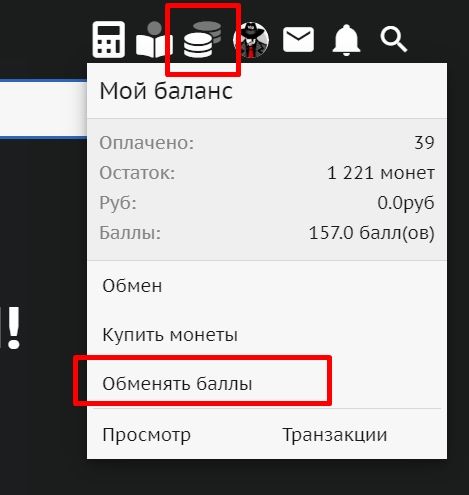
Task: Click the user avatar with hat
Action: pos(252,40)
